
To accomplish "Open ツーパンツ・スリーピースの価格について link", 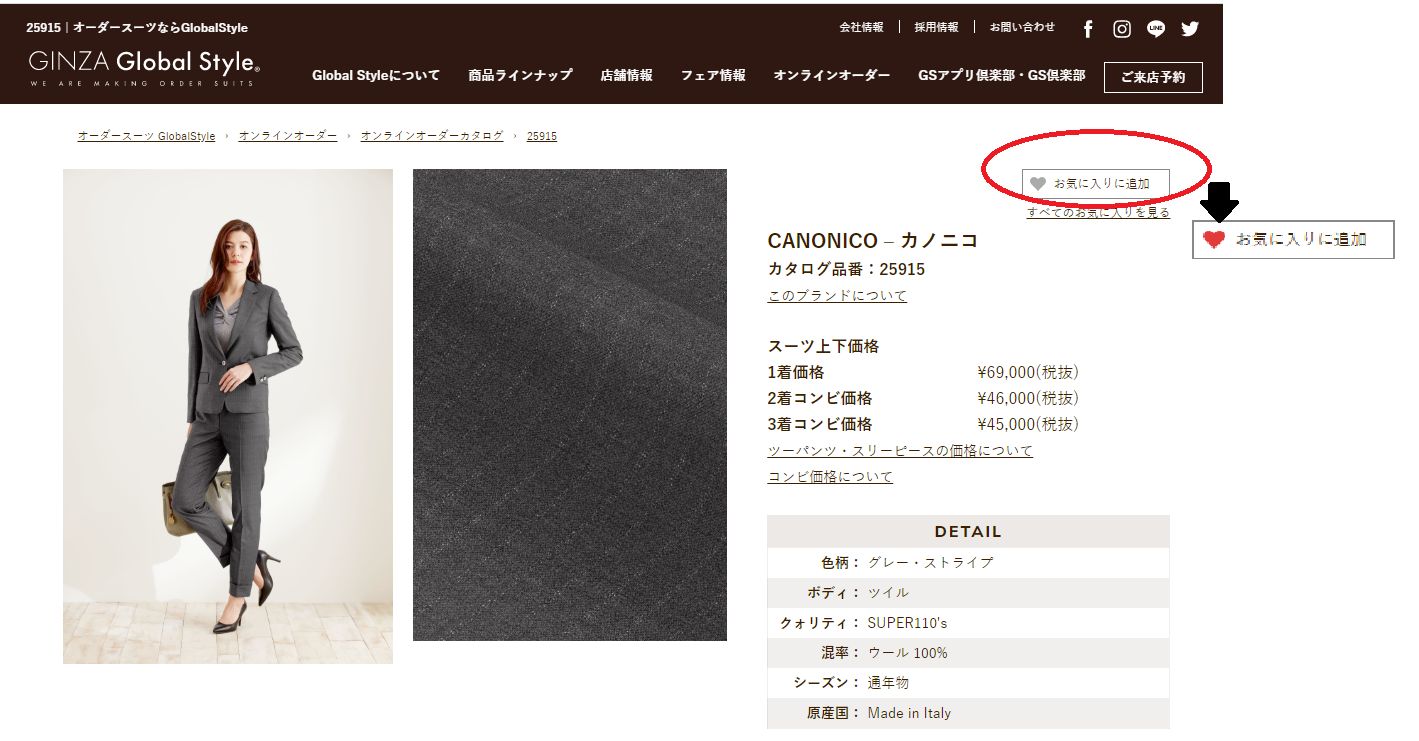I will pos(900,451).
